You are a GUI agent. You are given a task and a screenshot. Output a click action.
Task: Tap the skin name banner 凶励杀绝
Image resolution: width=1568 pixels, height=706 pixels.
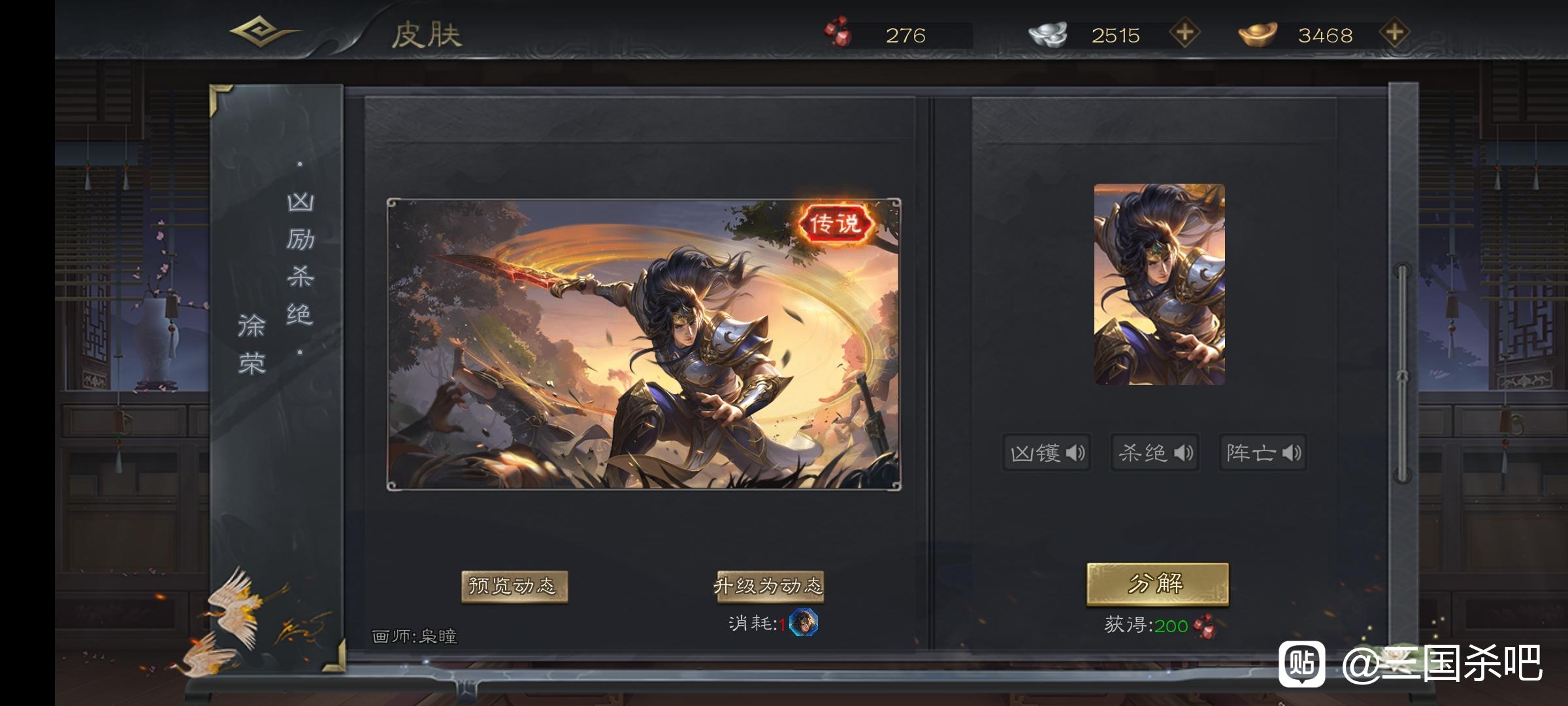click(x=301, y=259)
